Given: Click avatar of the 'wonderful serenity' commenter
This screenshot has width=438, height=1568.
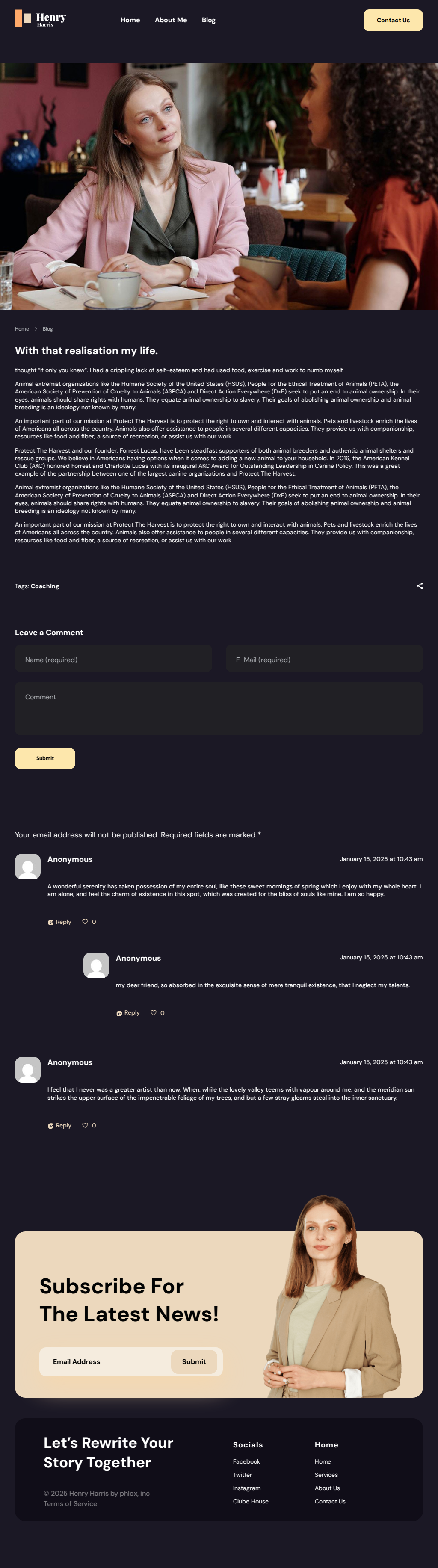Looking at the screenshot, I should [x=28, y=866].
